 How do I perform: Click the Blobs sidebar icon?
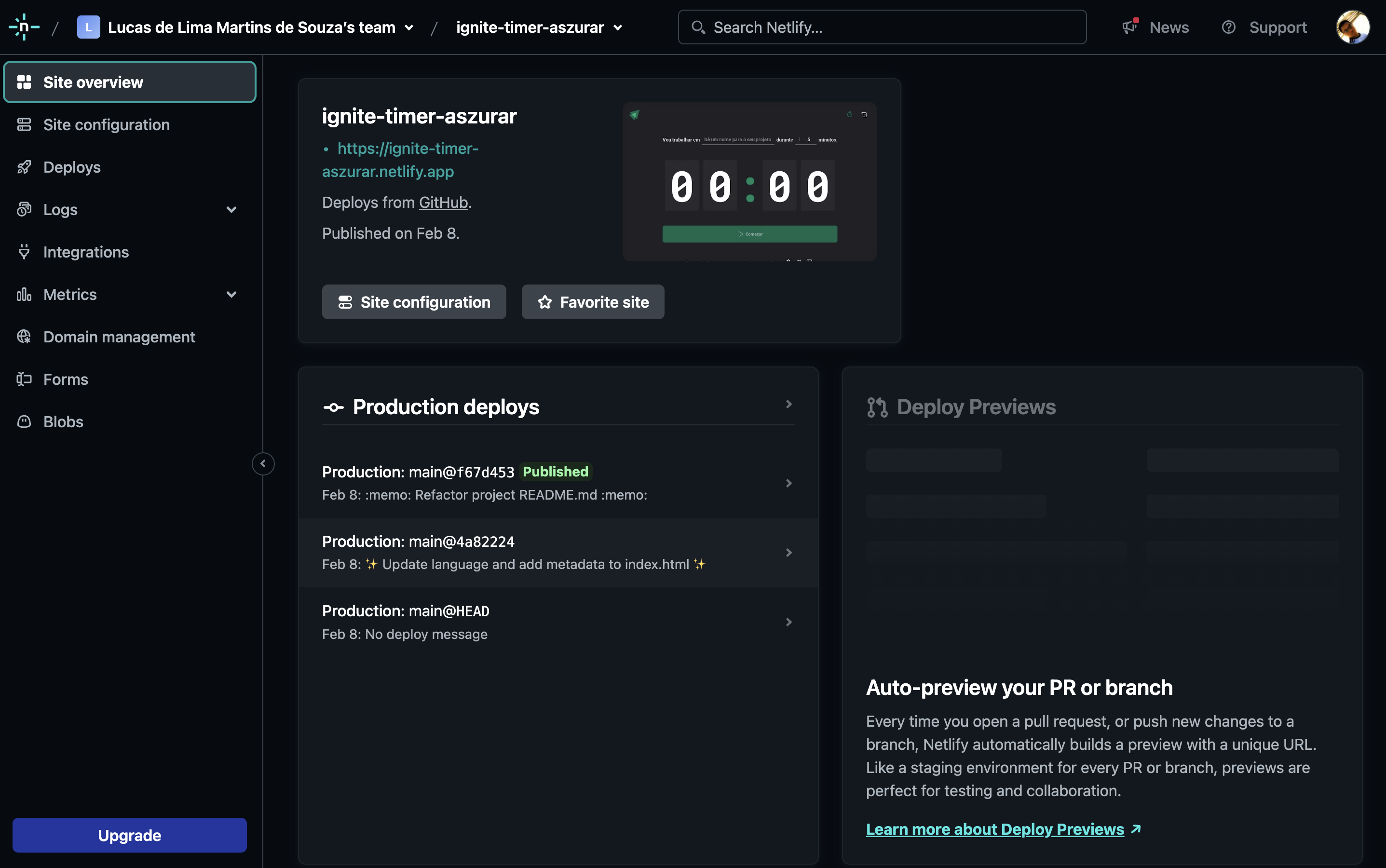[x=24, y=422]
